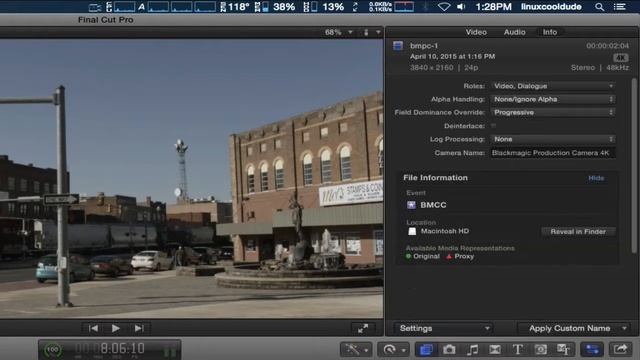
Task: Open Alpha Handling dropdown
Action: tap(553, 99)
